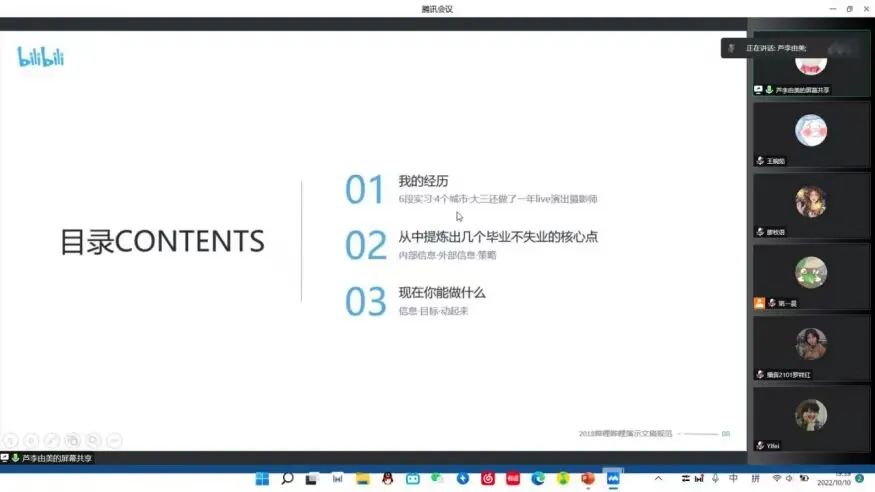Screen dimensions: 875x492
Task: Click the slideshow zoom magnifier button
Action: click(93, 440)
